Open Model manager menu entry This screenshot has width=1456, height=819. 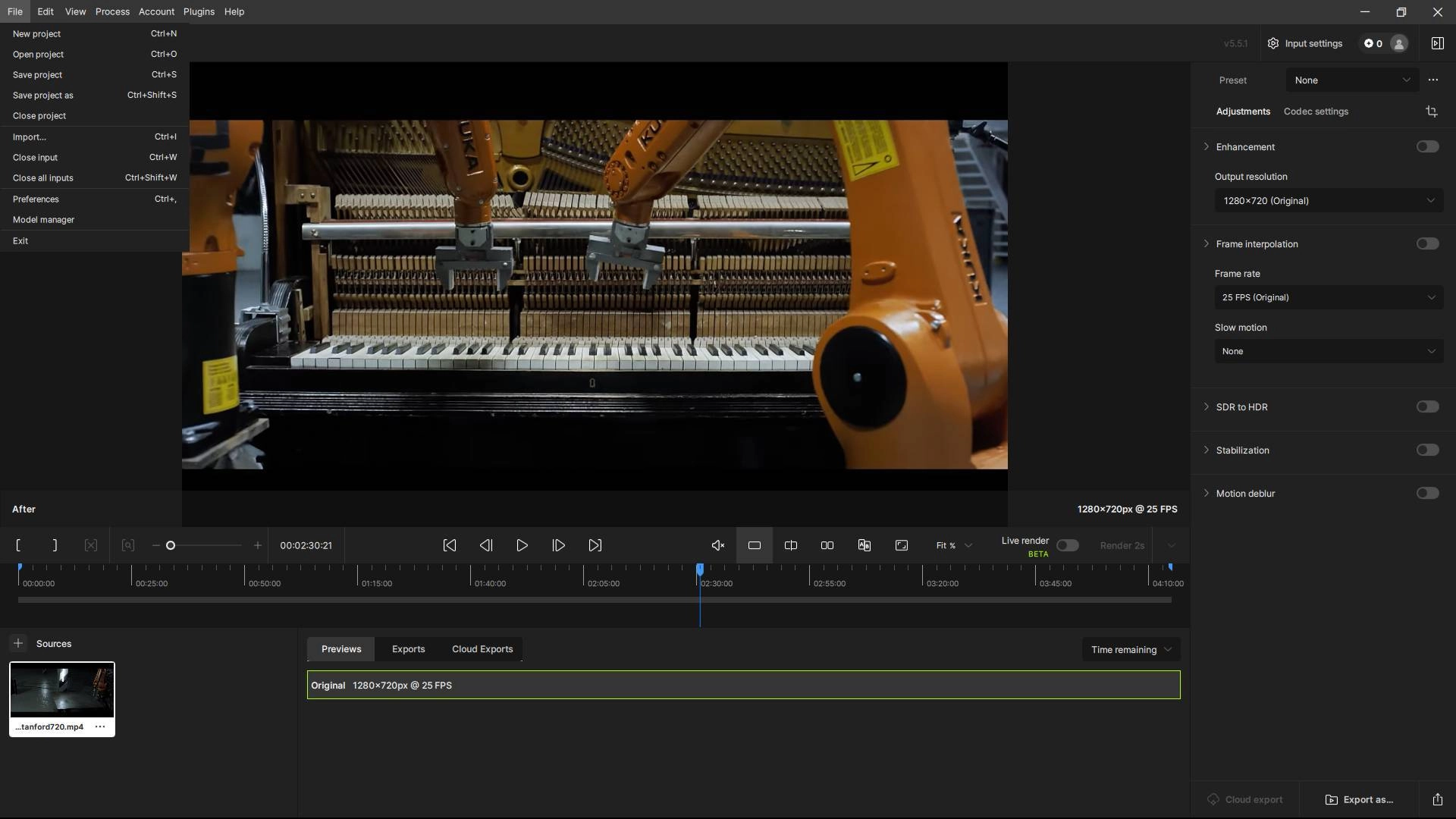[95, 219]
